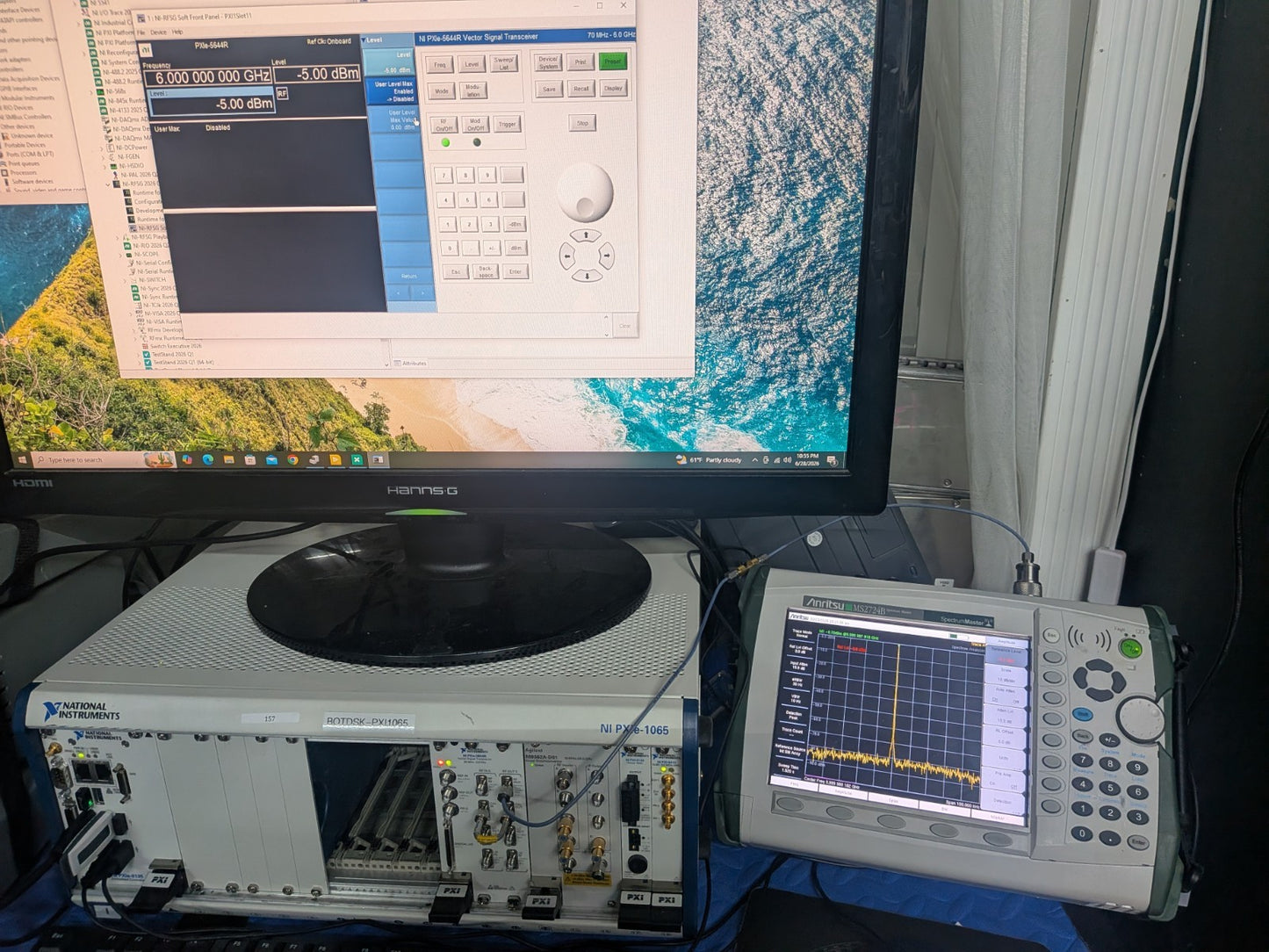Collapse the Level softkey menu header
Screen dimensions: 1269x952
click(387, 40)
